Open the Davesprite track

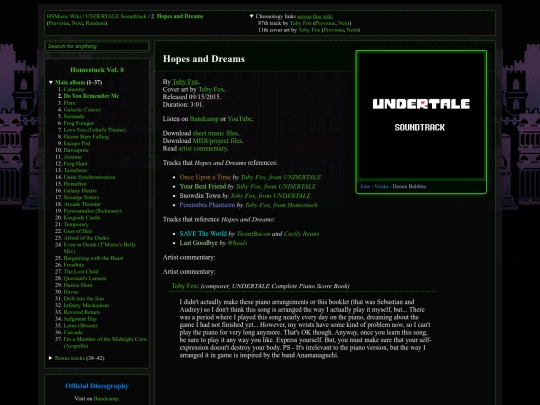pos(76,150)
